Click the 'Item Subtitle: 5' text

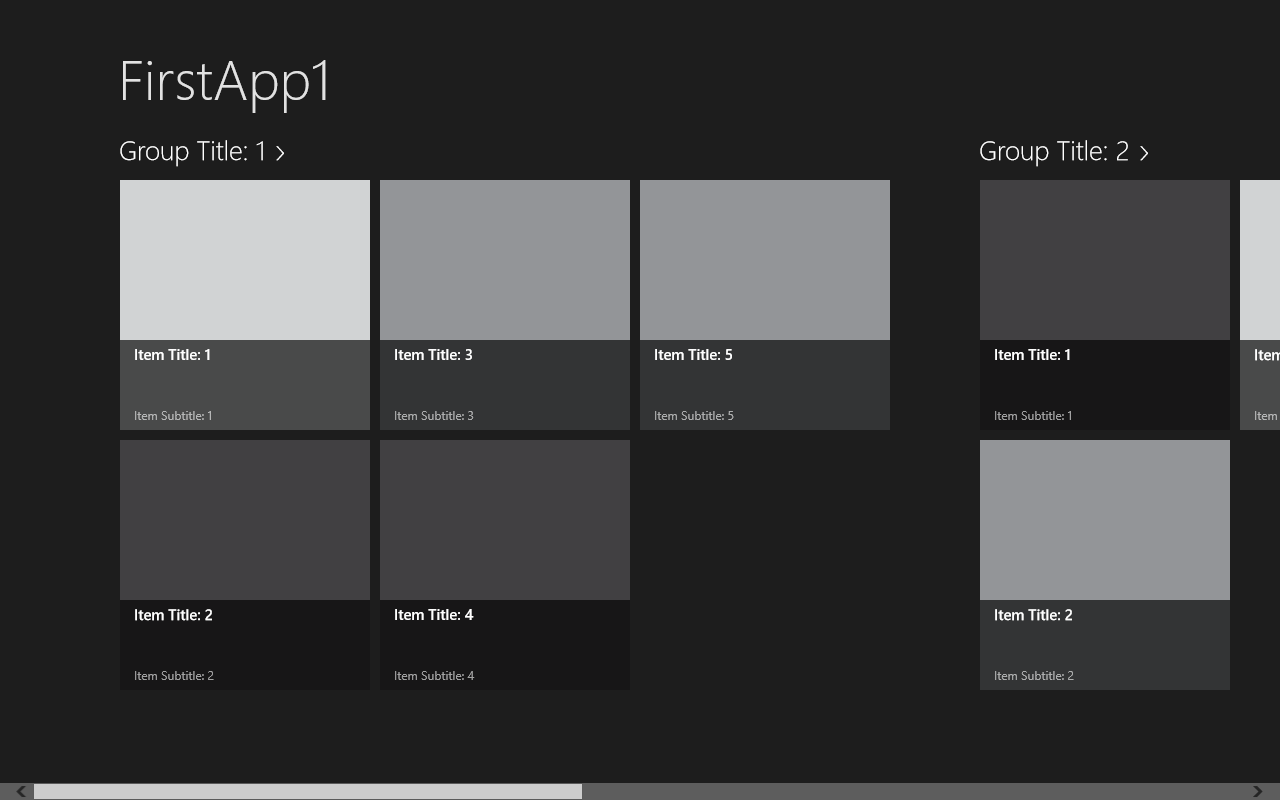pyautogui.click(x=694, y=416)
